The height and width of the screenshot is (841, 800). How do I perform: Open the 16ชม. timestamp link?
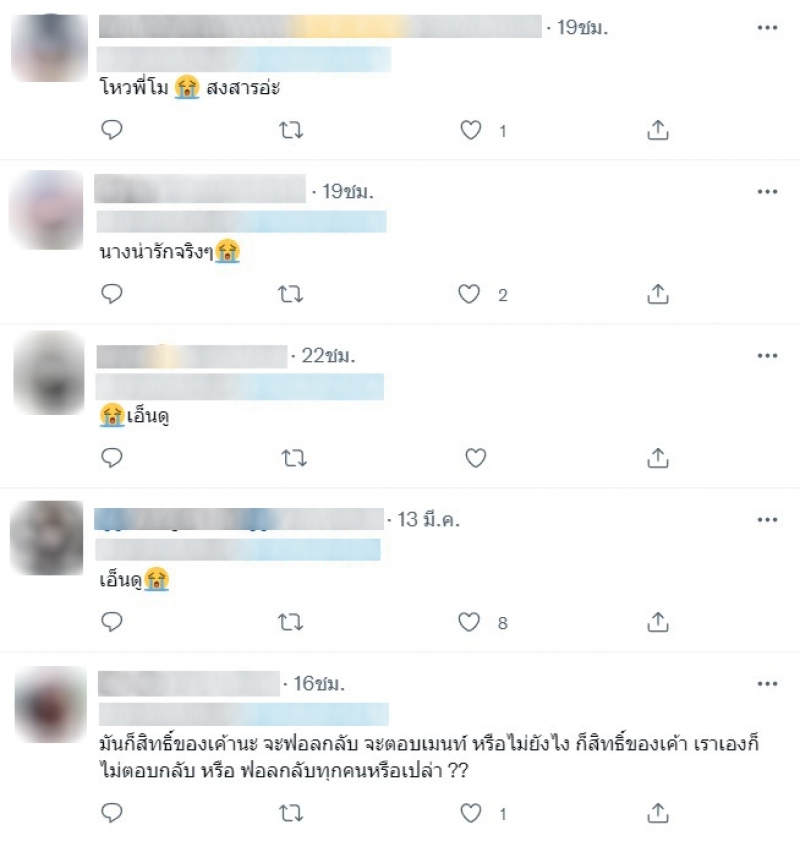tap(318, 683)
